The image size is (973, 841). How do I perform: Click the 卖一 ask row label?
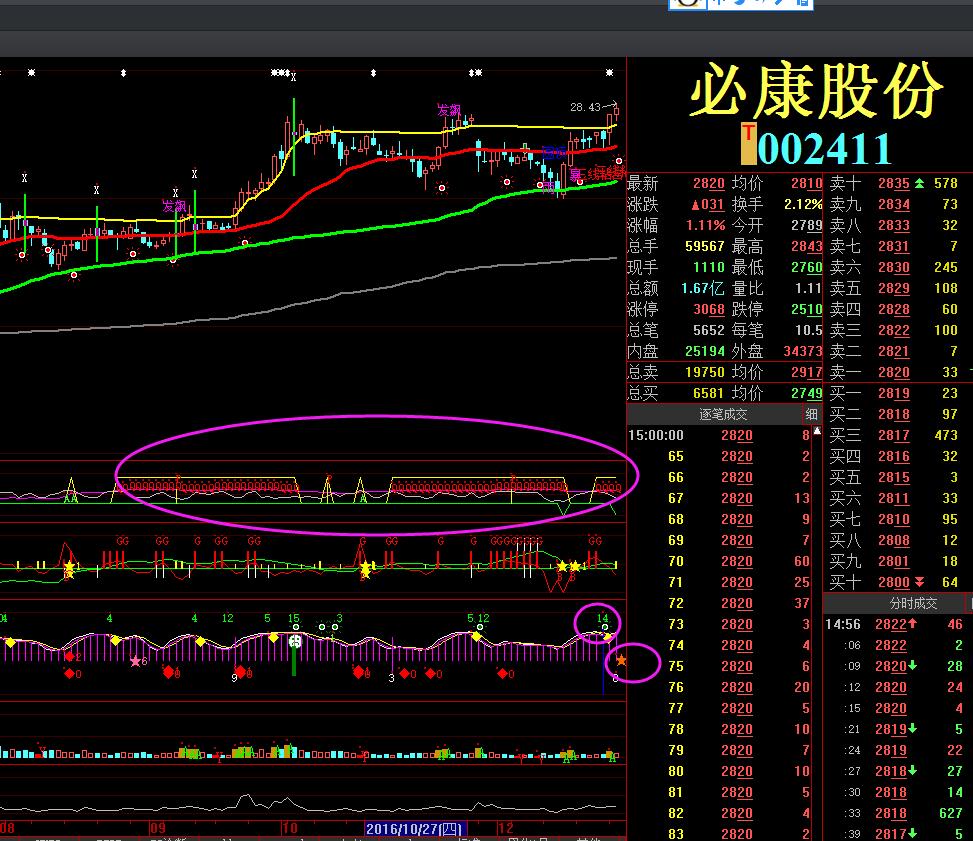(x=845, y=372)
